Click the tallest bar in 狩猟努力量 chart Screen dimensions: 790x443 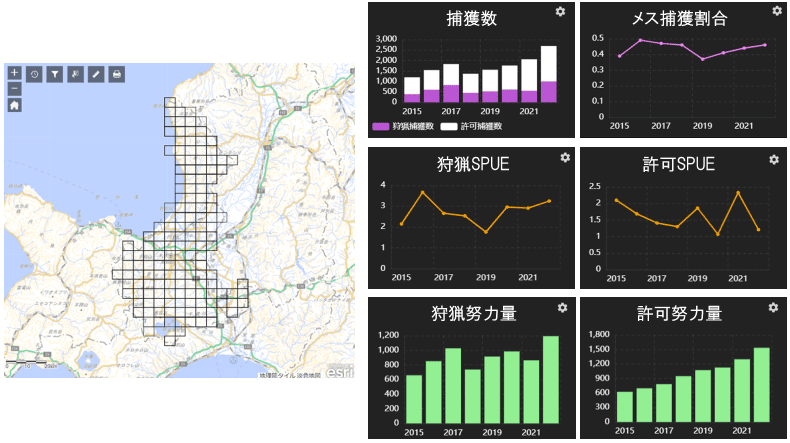549,379
